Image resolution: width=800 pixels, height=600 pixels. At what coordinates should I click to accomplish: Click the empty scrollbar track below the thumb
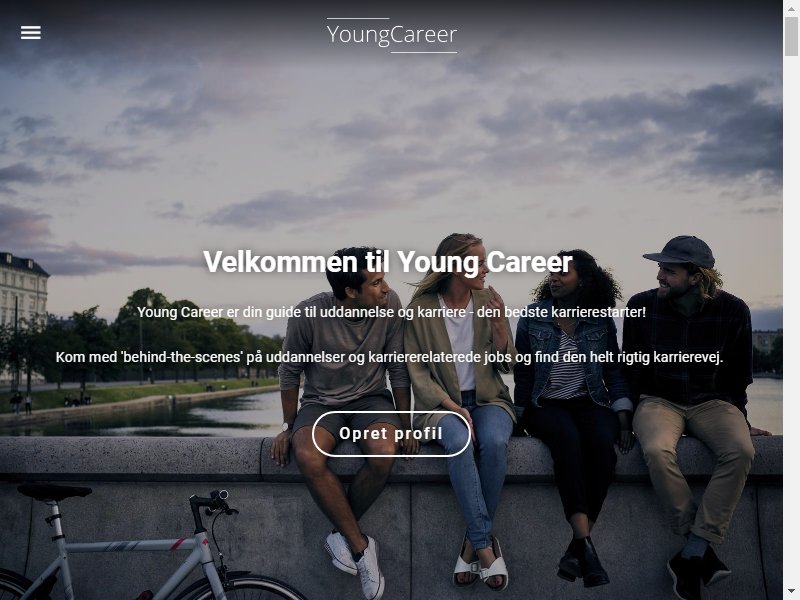[791, 321]
